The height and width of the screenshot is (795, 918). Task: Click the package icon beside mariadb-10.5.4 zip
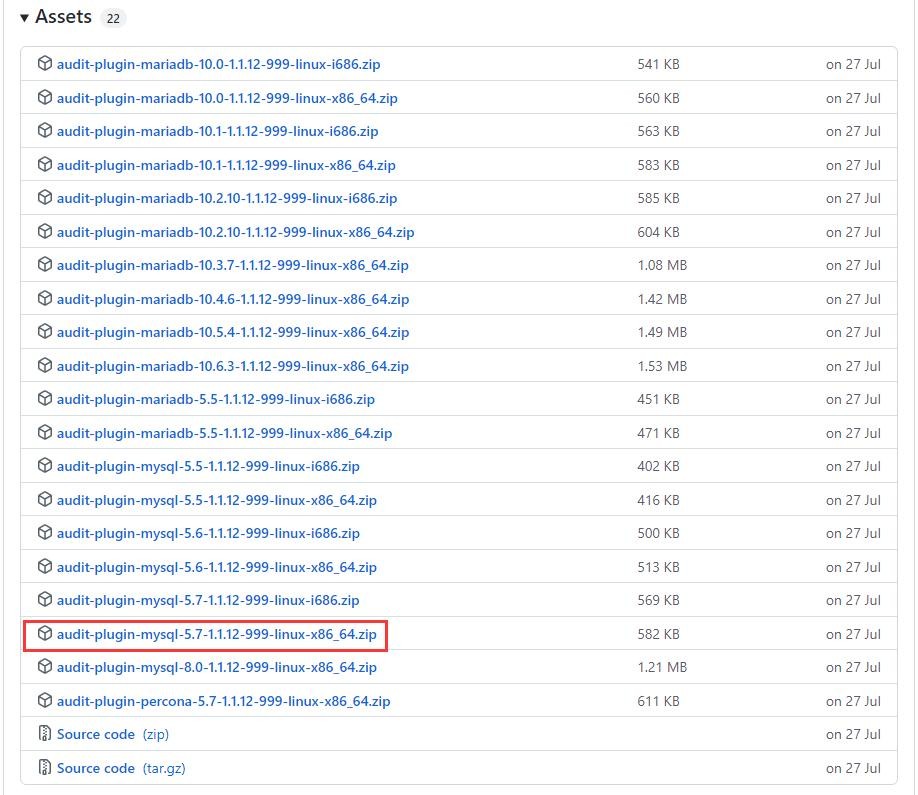click(45, 331)
